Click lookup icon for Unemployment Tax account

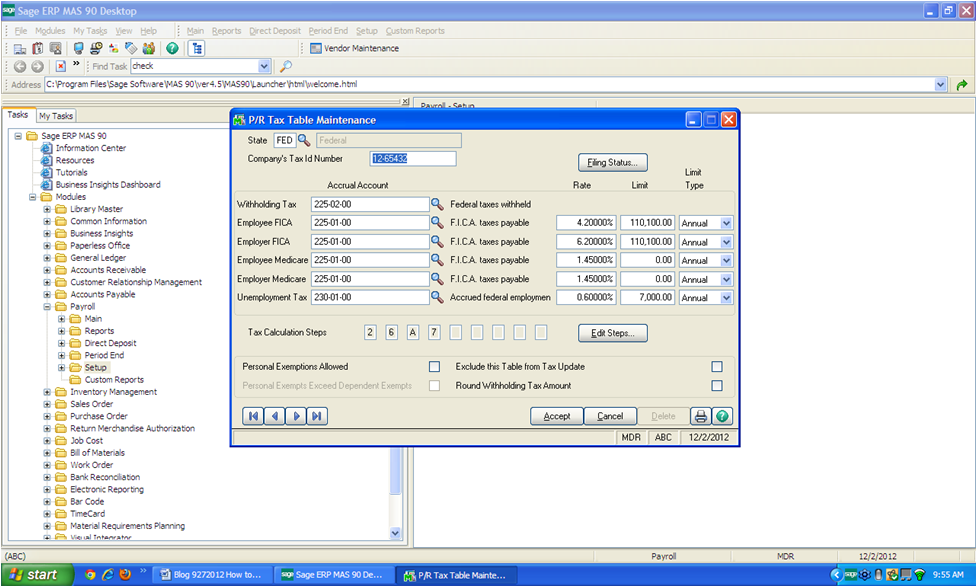(x=437, y=297)
